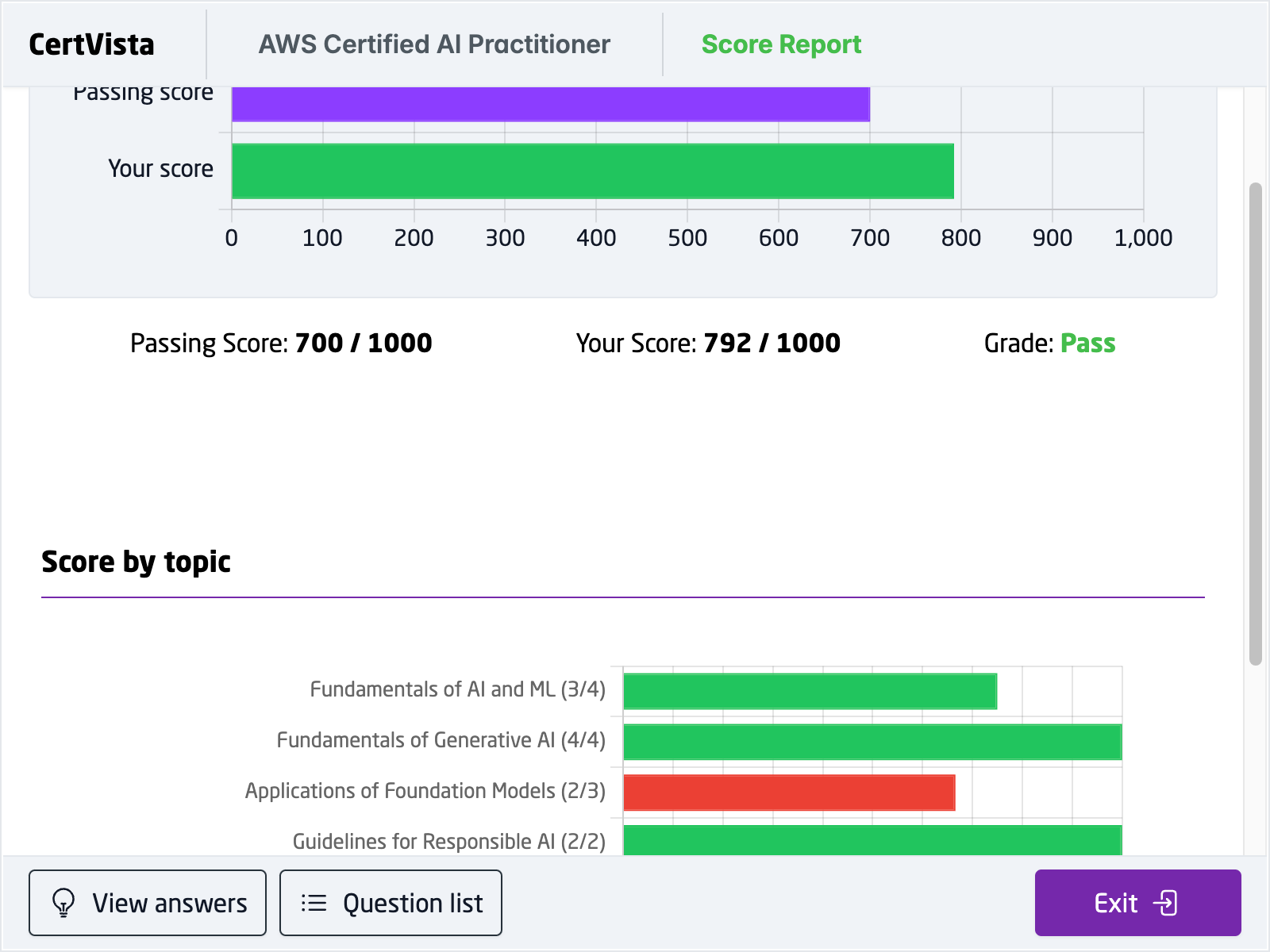Click the vertical scrollbar thumb
The width and height of the screenshot is (1270, 952).
coord(1255,424)
